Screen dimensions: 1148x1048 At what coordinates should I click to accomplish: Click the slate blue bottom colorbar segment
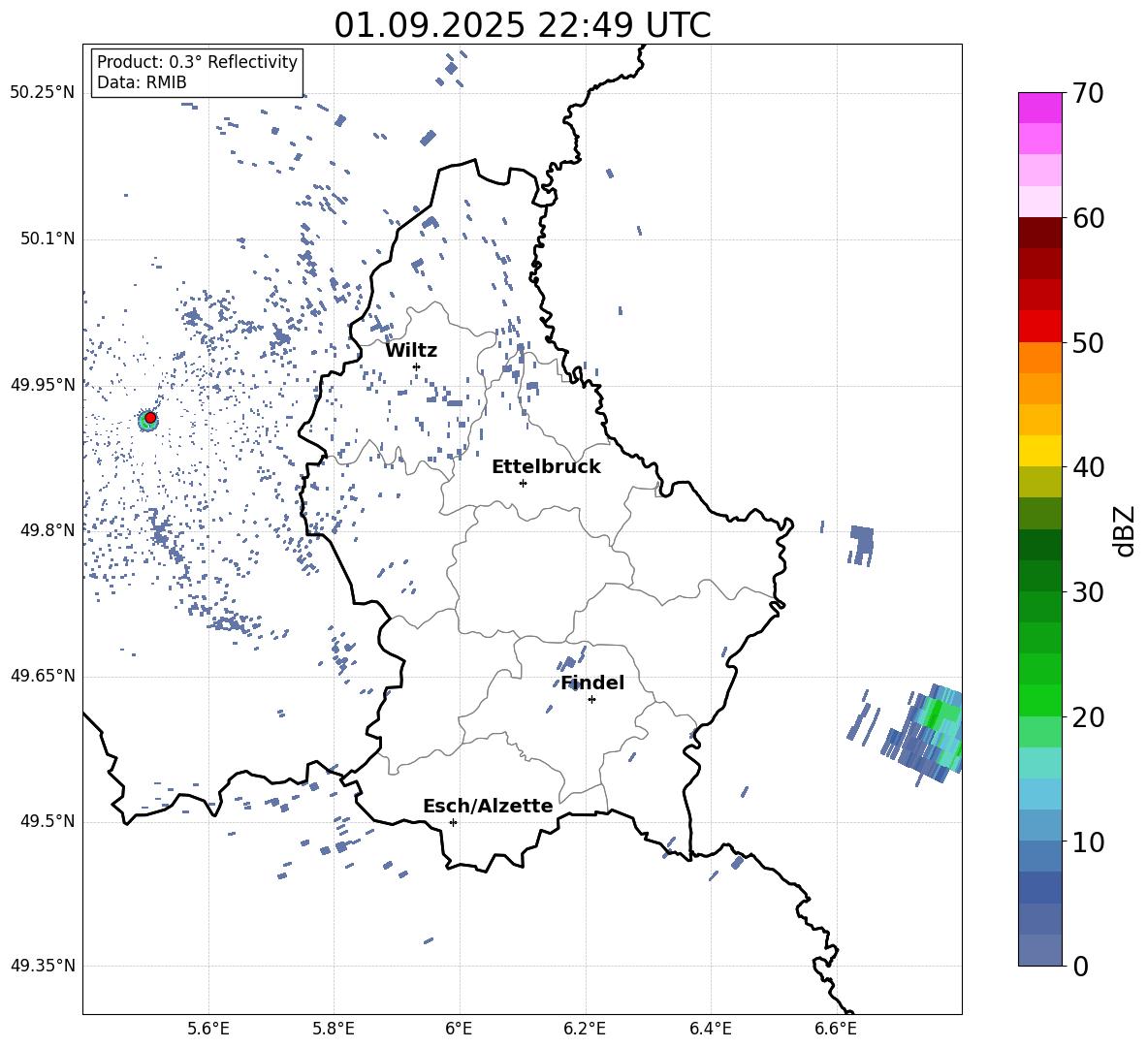click(1040, 950)
